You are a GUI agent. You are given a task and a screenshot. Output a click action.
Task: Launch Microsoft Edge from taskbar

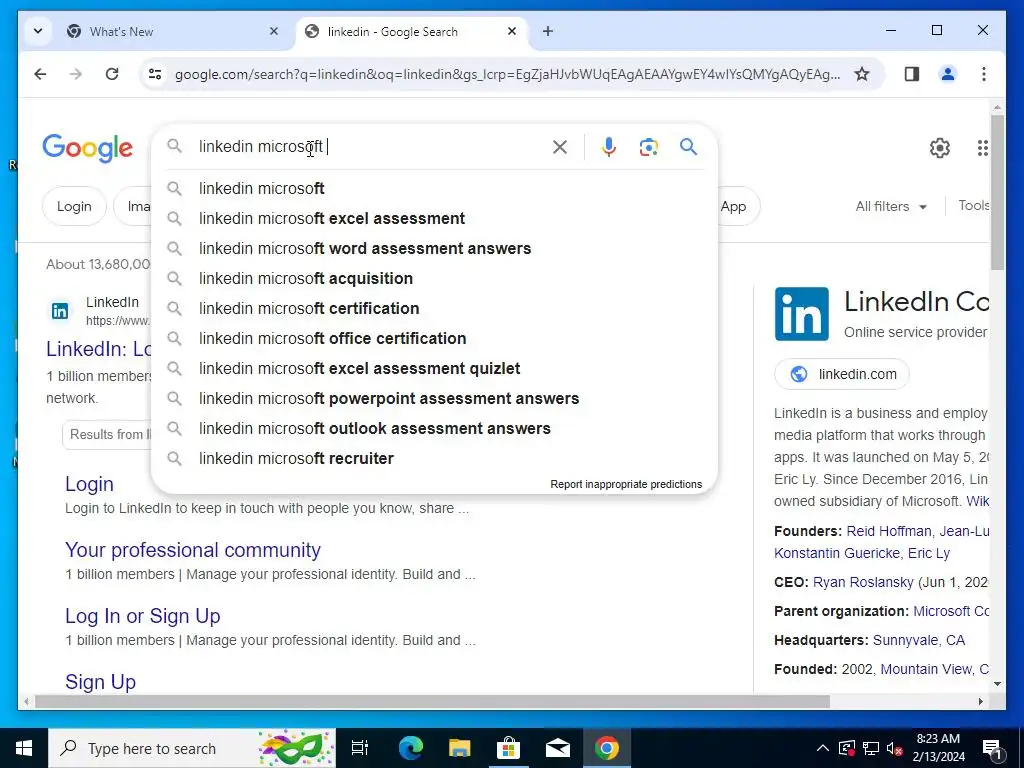point(411,748)
